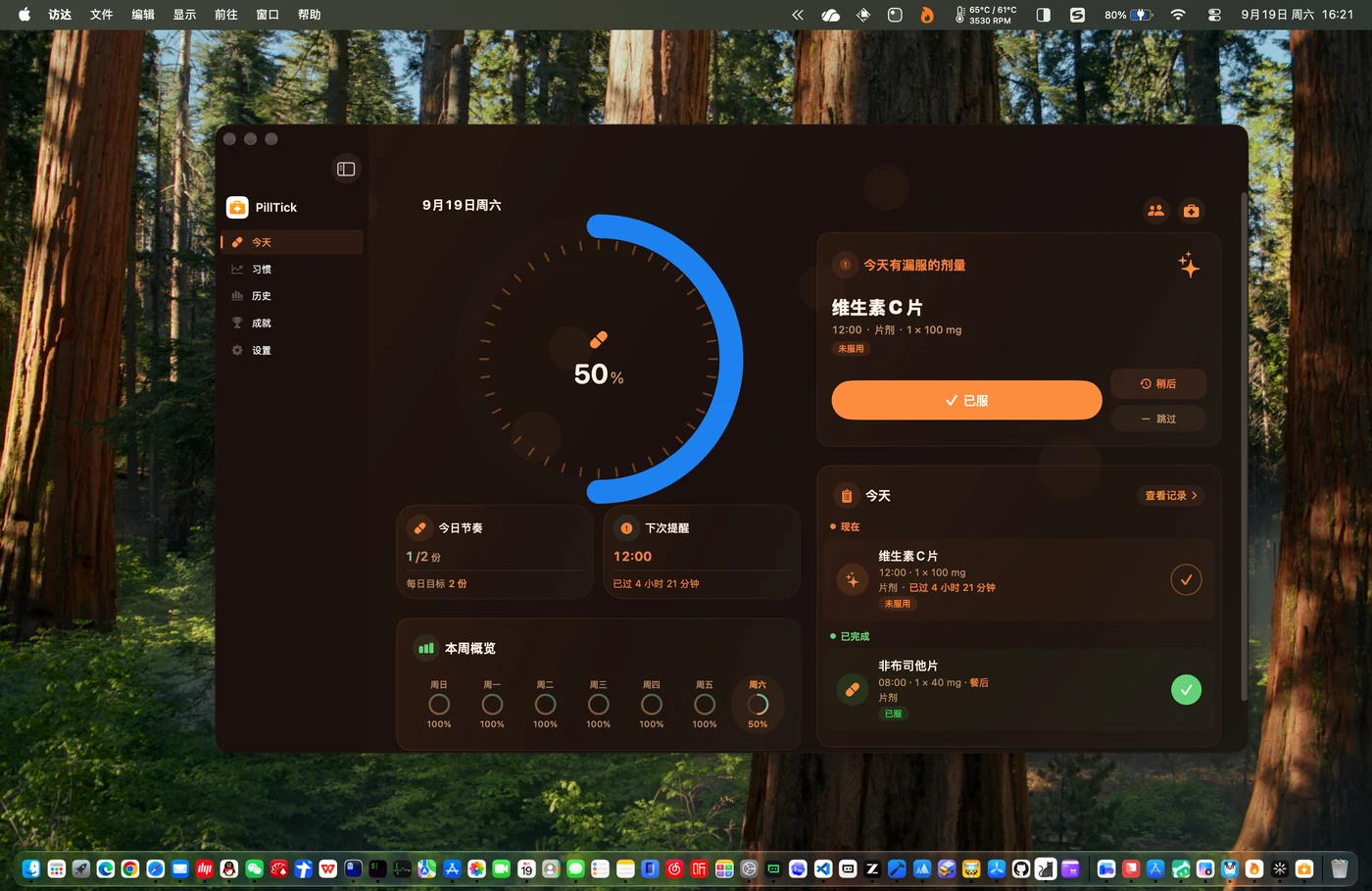Switch to 习惯 in the sidebar
Viewport: 1372px width, 891px height.
coord(292,270)
